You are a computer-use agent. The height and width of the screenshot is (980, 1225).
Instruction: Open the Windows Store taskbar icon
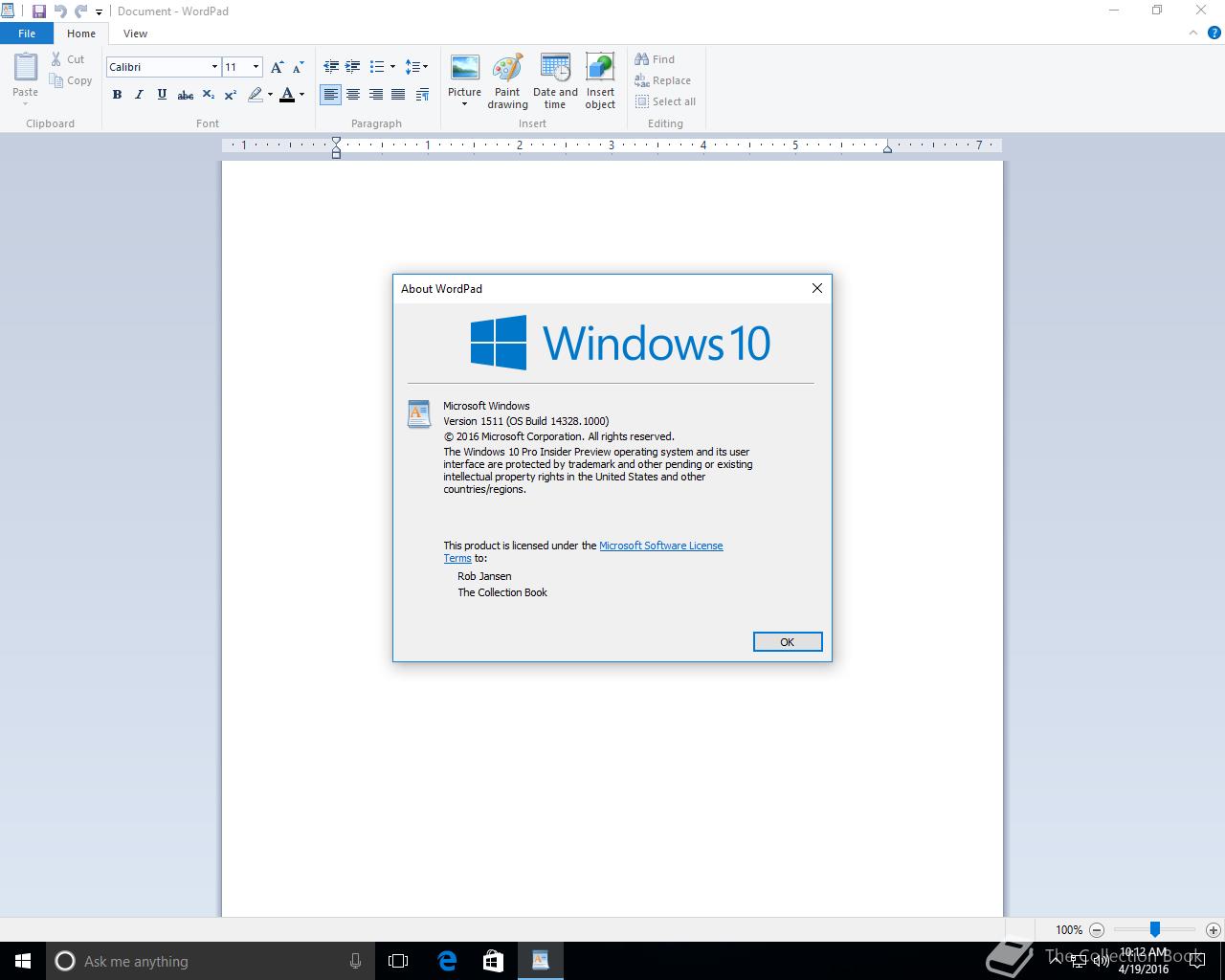pyautogui.click(x=493, y=961)
